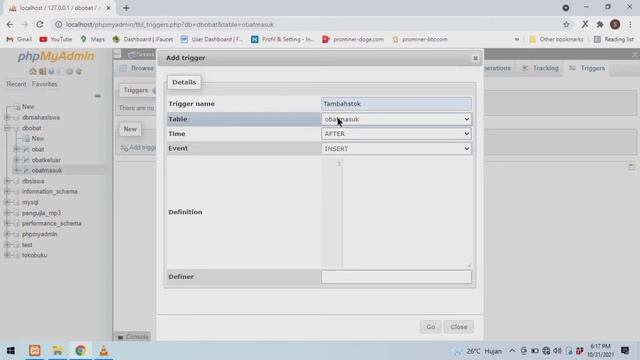640x360 pixels.
Task: Click the dbmahasiswa database icon
Action: [x=16, y=118]
